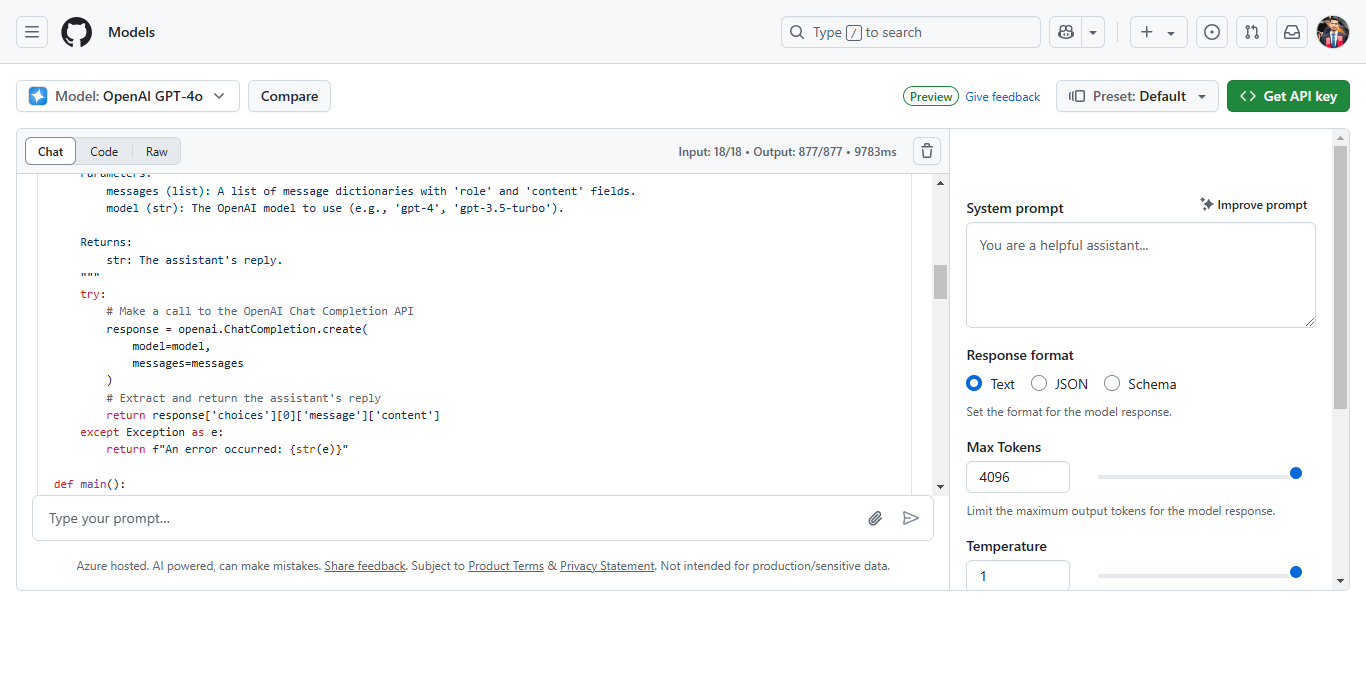Switch to the Code tab
Viewport: 1366px width, 677px height.
[x=104, y=151]
